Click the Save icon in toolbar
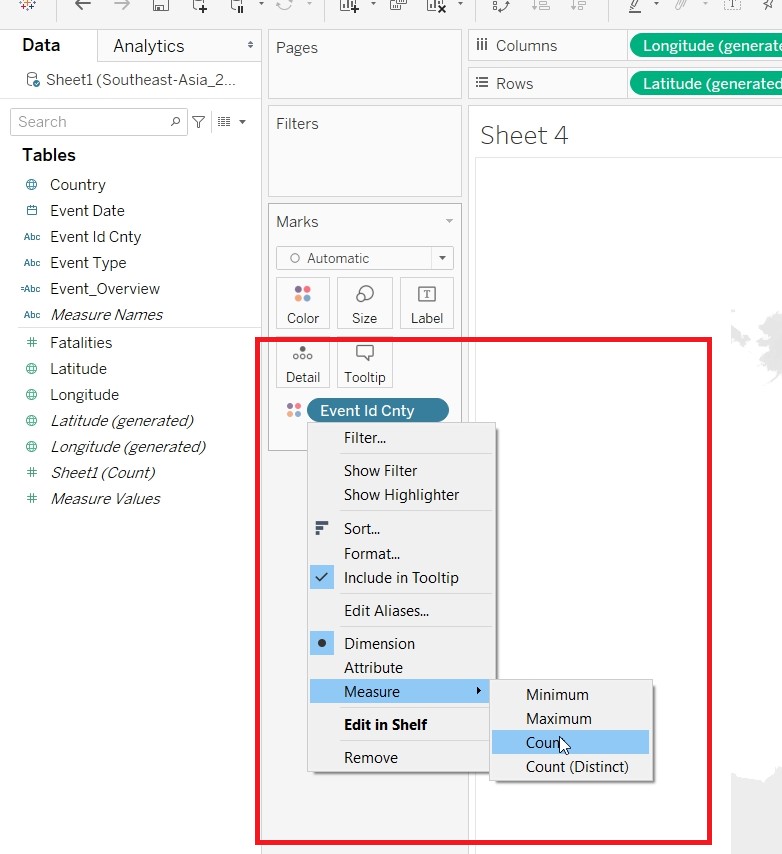782x854 pixels. click(160, 5)
